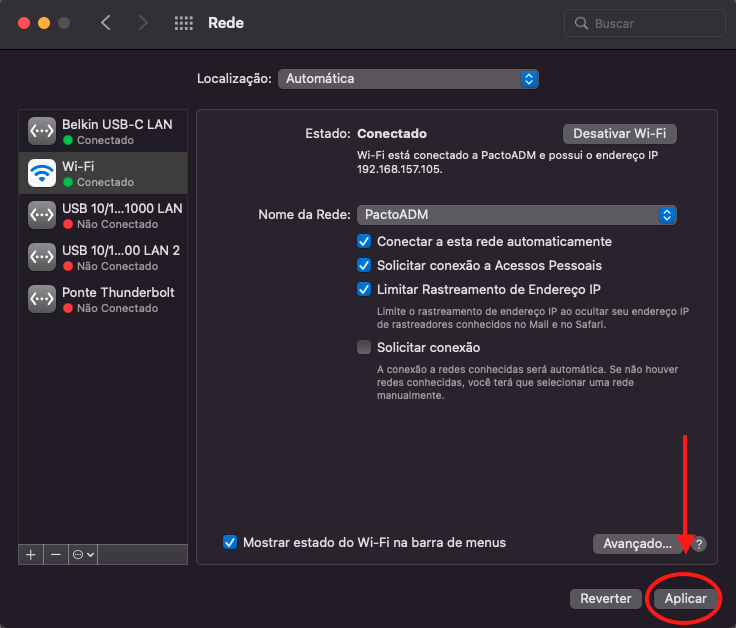The height and width of the screenshot is (628, 736).
Task: Click the Ponte Thunderbolt interface icon
Action: (42, 299)
